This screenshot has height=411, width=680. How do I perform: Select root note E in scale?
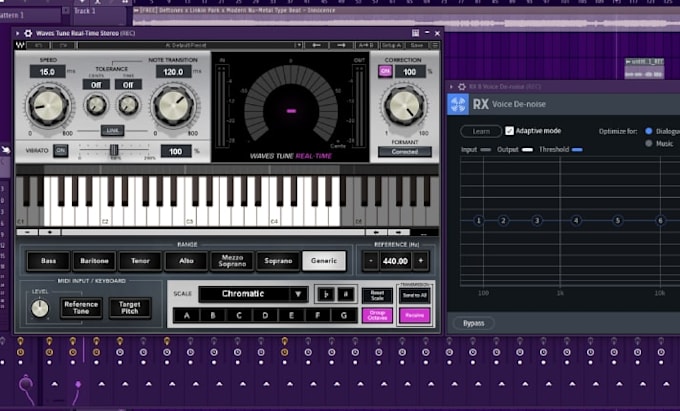(291, 315)
